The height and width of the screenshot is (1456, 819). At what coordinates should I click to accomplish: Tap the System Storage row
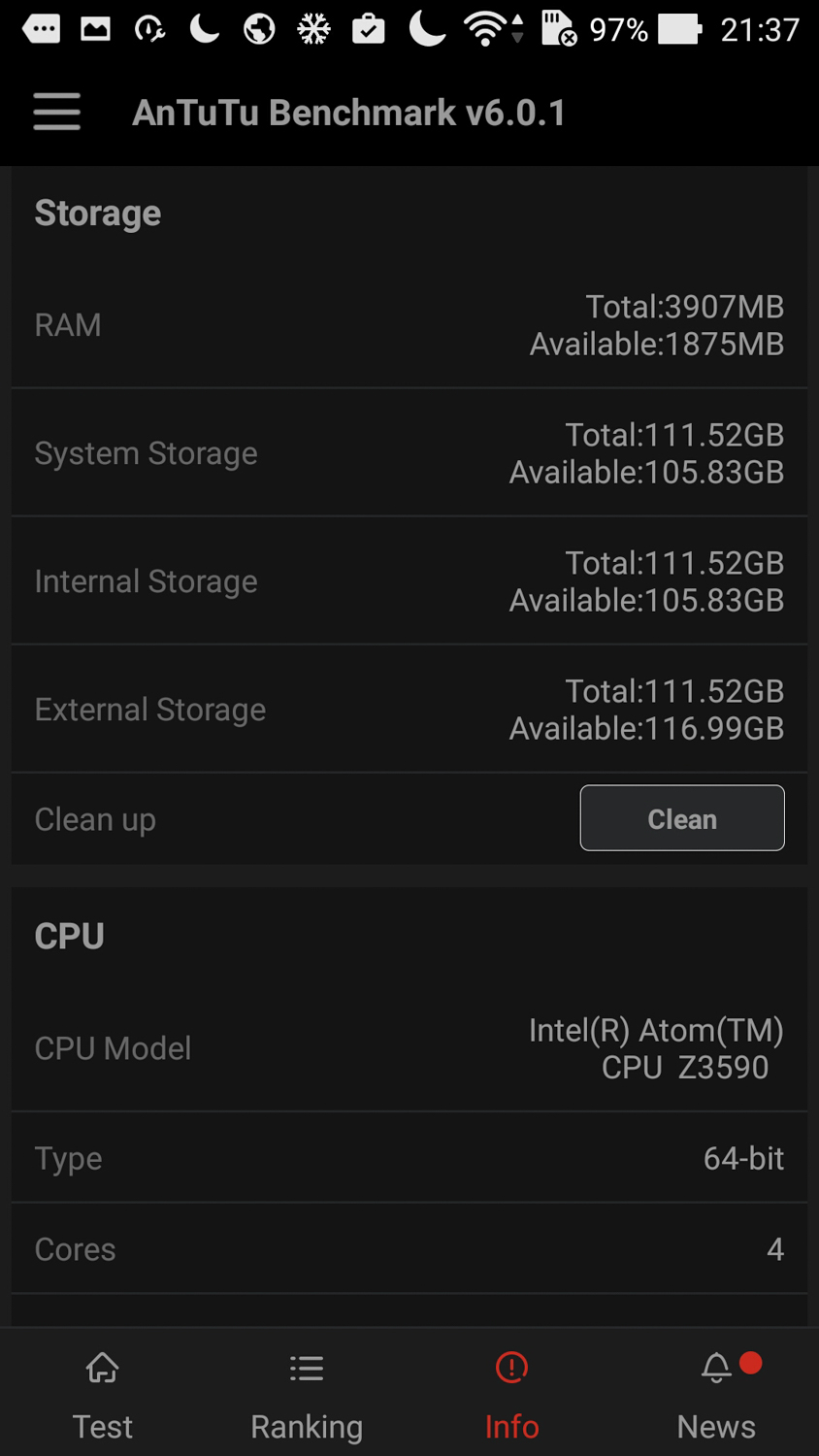click(x=409, y=453)
